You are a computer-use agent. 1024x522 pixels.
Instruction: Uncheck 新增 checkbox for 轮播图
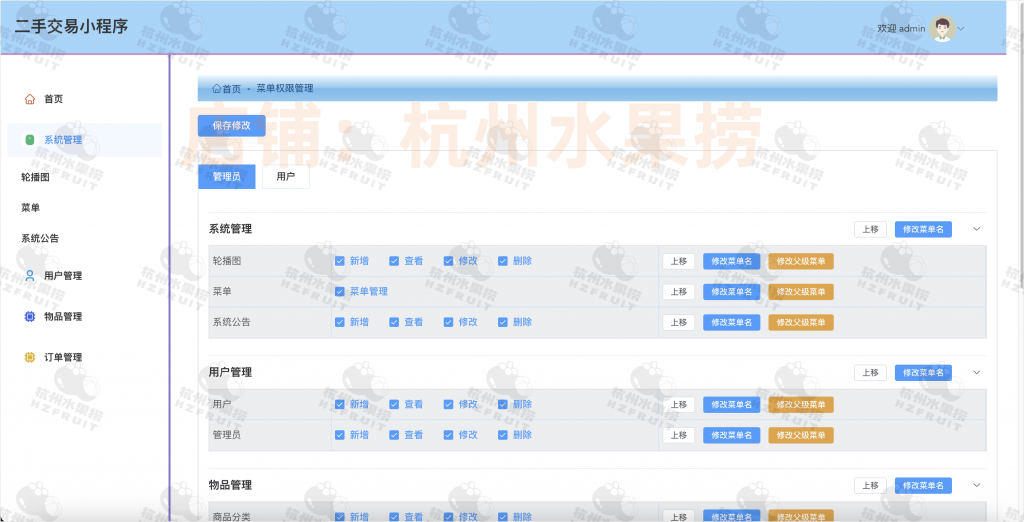(x=340, y=261)
